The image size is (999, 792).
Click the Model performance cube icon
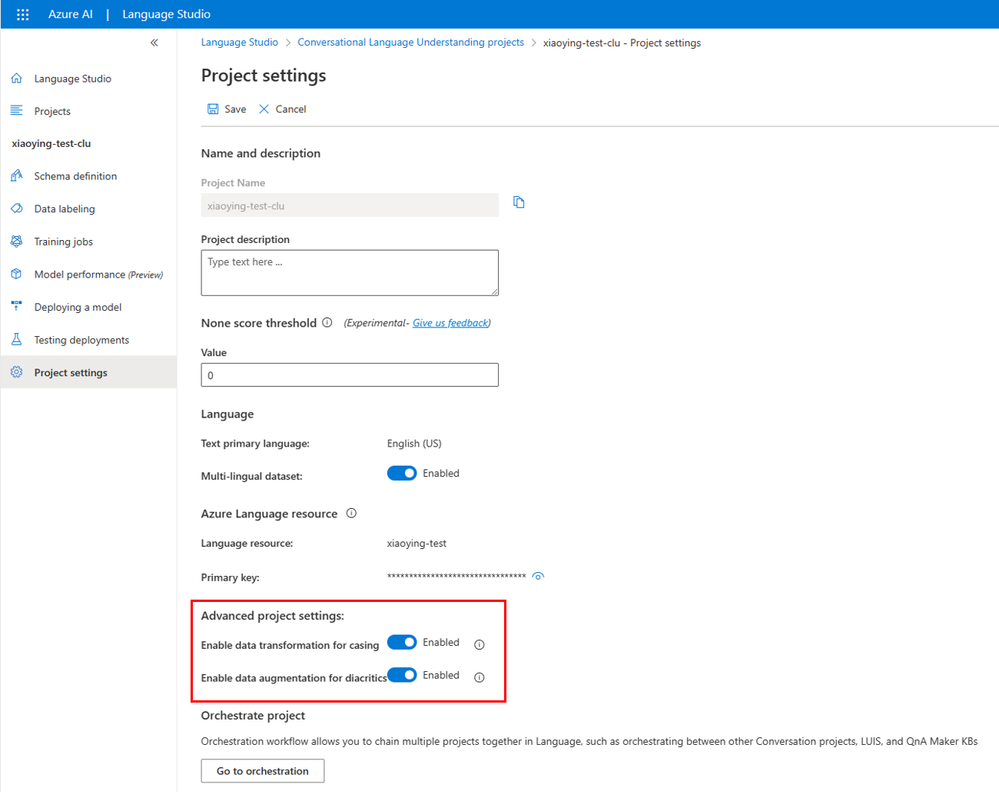tap(17, 274)
